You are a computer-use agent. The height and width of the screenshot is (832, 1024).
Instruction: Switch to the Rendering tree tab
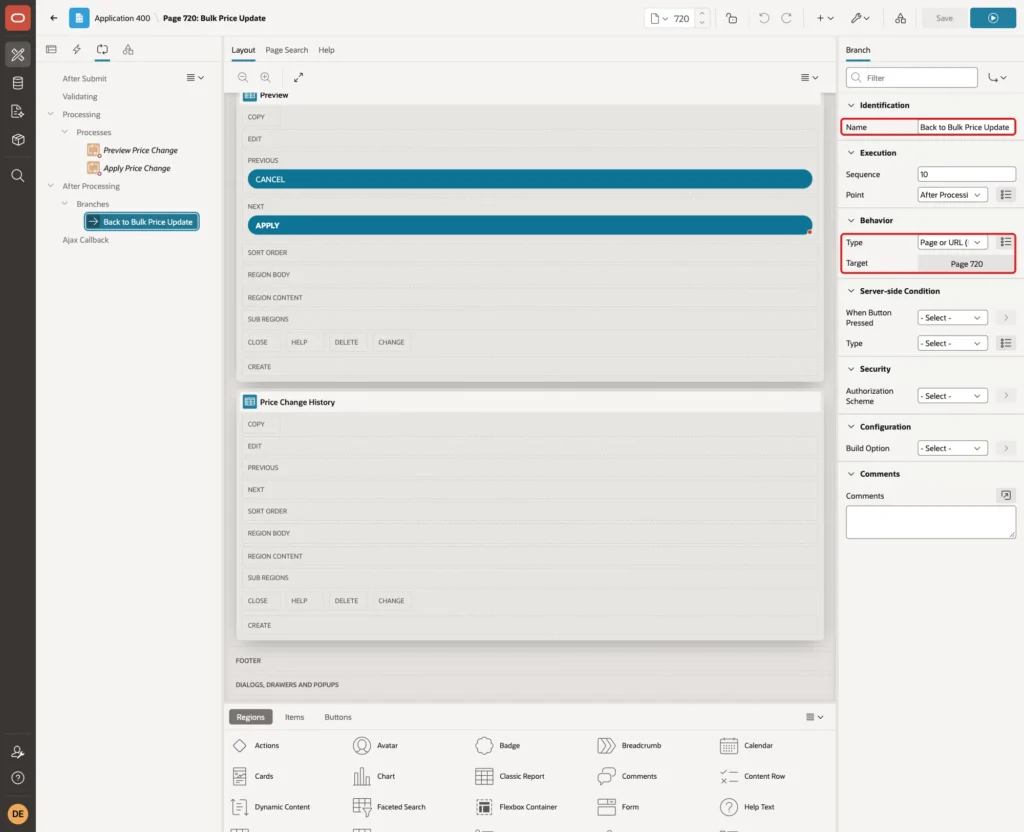point(52,50)
